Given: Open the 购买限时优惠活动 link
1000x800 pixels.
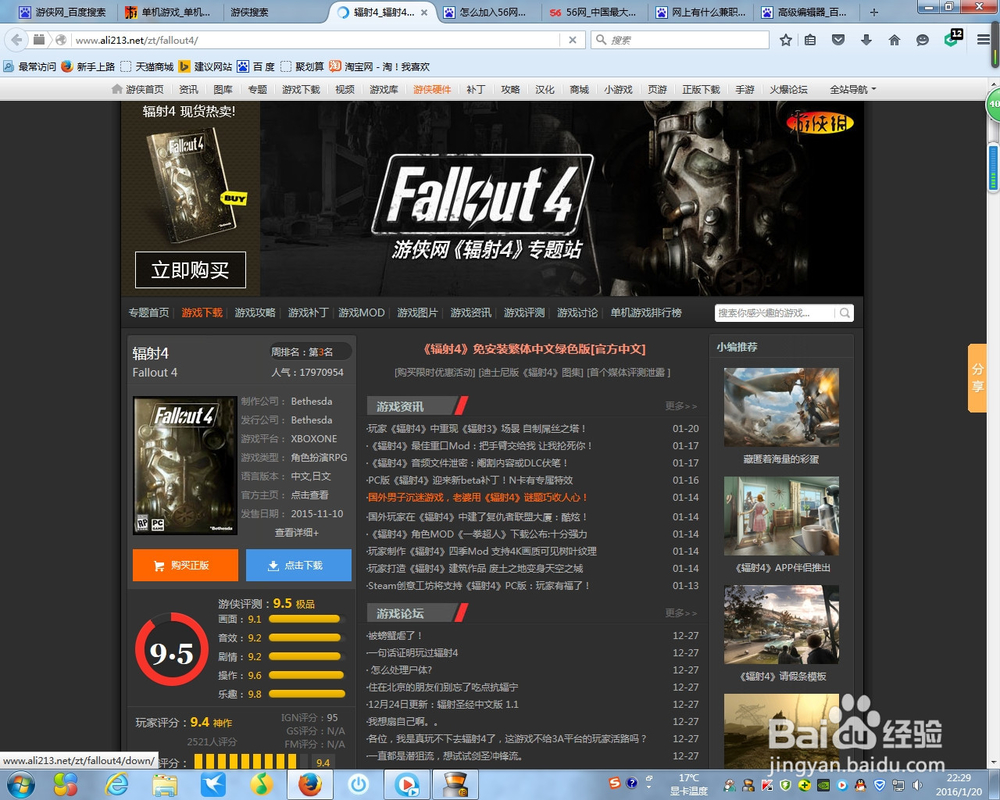Looking at the screenshot, I should click(x=435, y=373).
